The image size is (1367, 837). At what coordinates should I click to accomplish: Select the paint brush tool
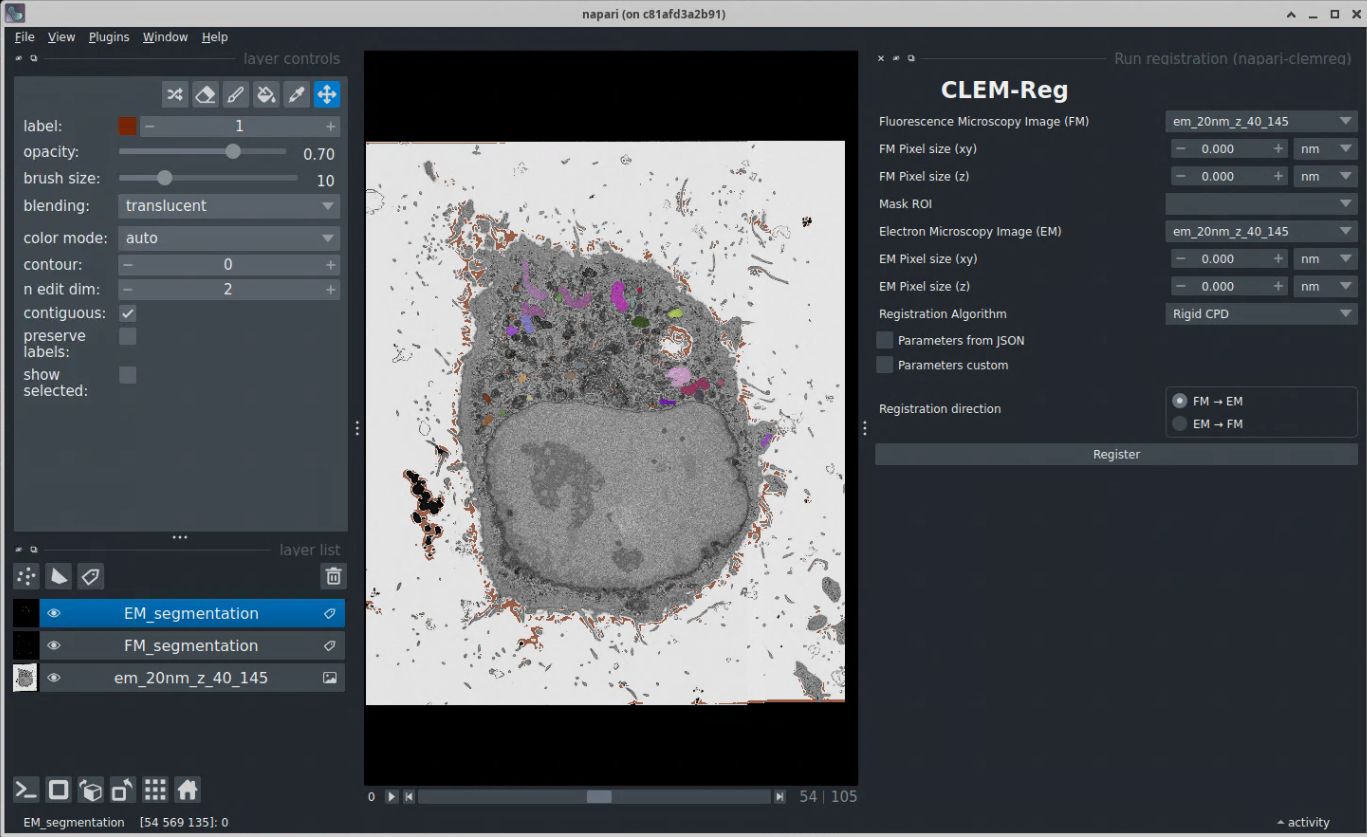[235, 95]
